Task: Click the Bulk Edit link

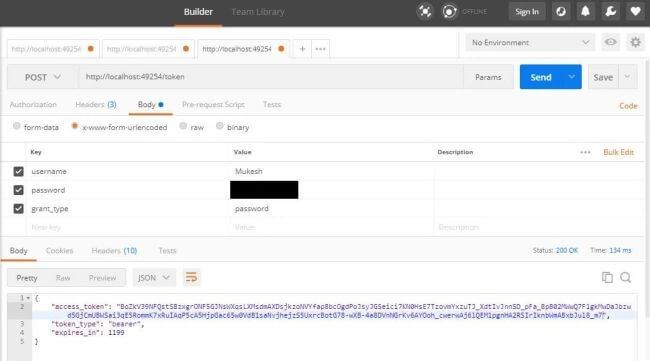Action: 618,153
